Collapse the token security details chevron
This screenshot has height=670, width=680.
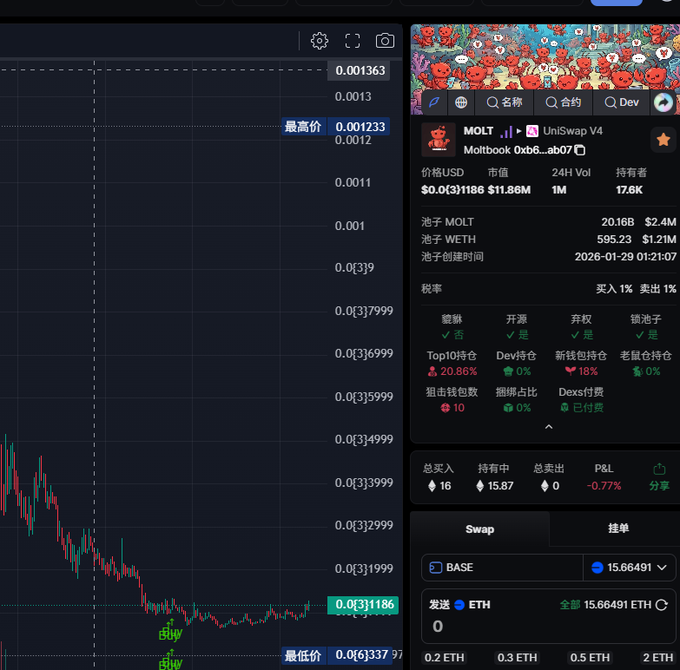[548, 427]
